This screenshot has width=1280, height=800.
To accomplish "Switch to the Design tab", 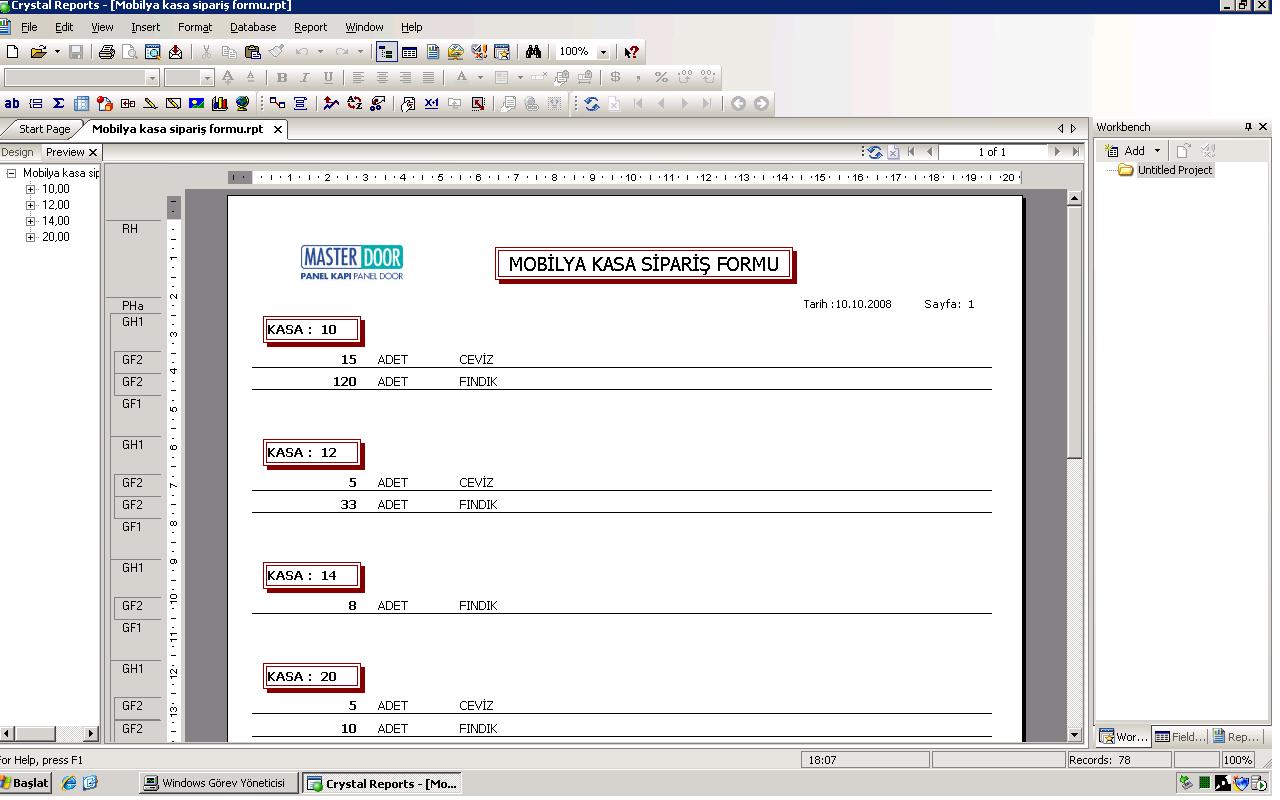I will tap(18, 152).
